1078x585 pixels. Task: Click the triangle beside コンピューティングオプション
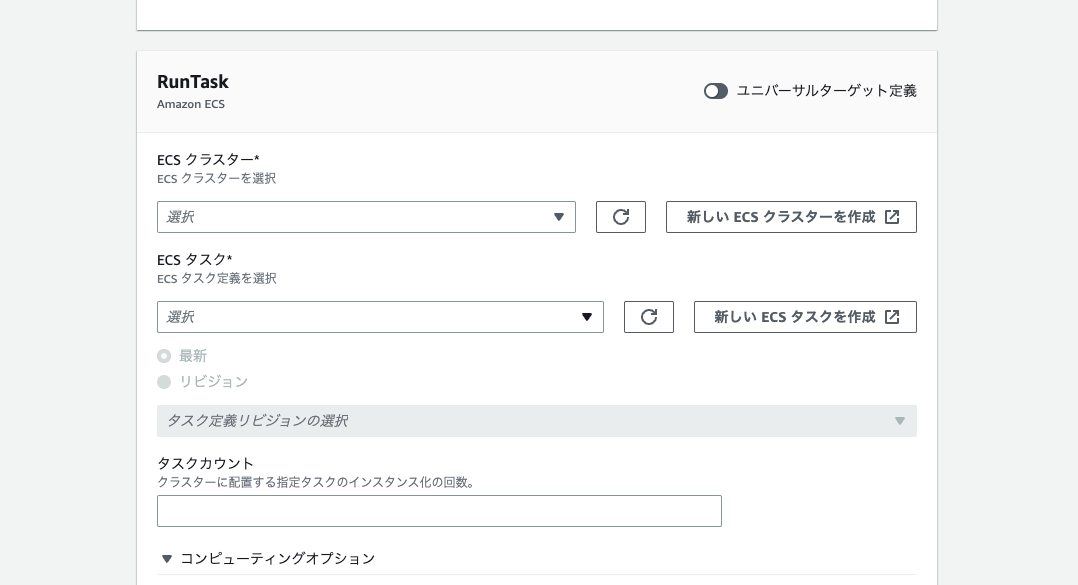(x=166, y=559)
